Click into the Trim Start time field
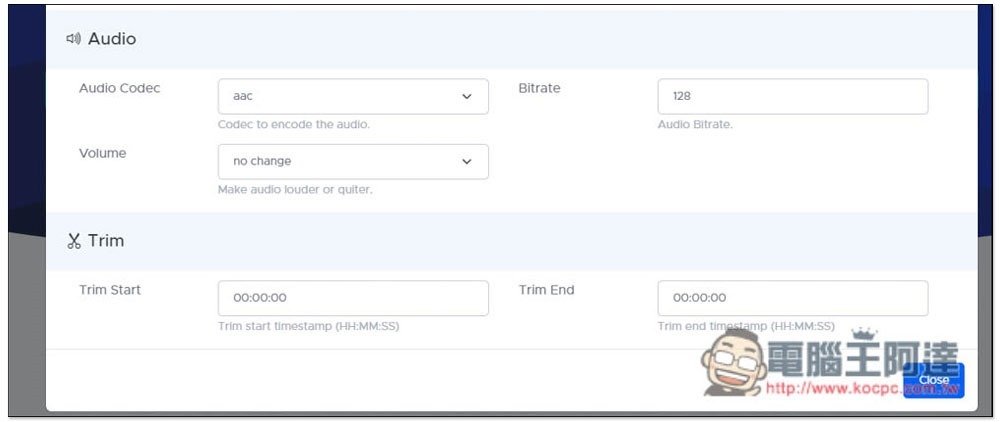The height and width of the screenshot is (422, 1000). tap(353, 298)
